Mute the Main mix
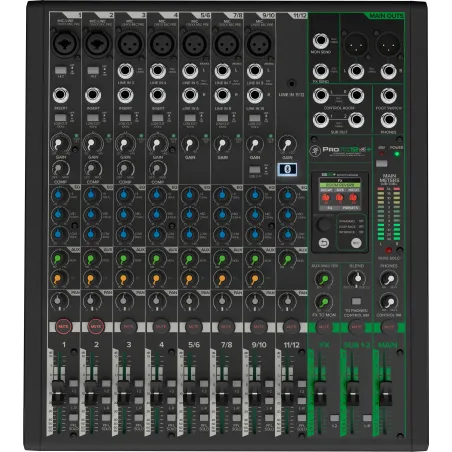Viewport: 452px width, 452px height. (389, 327)
